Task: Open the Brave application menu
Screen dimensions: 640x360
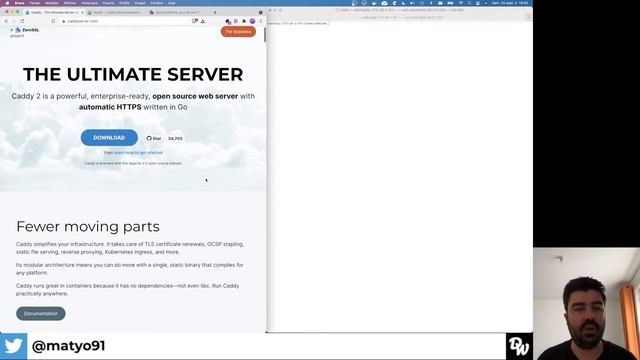Action: point(19,3)
